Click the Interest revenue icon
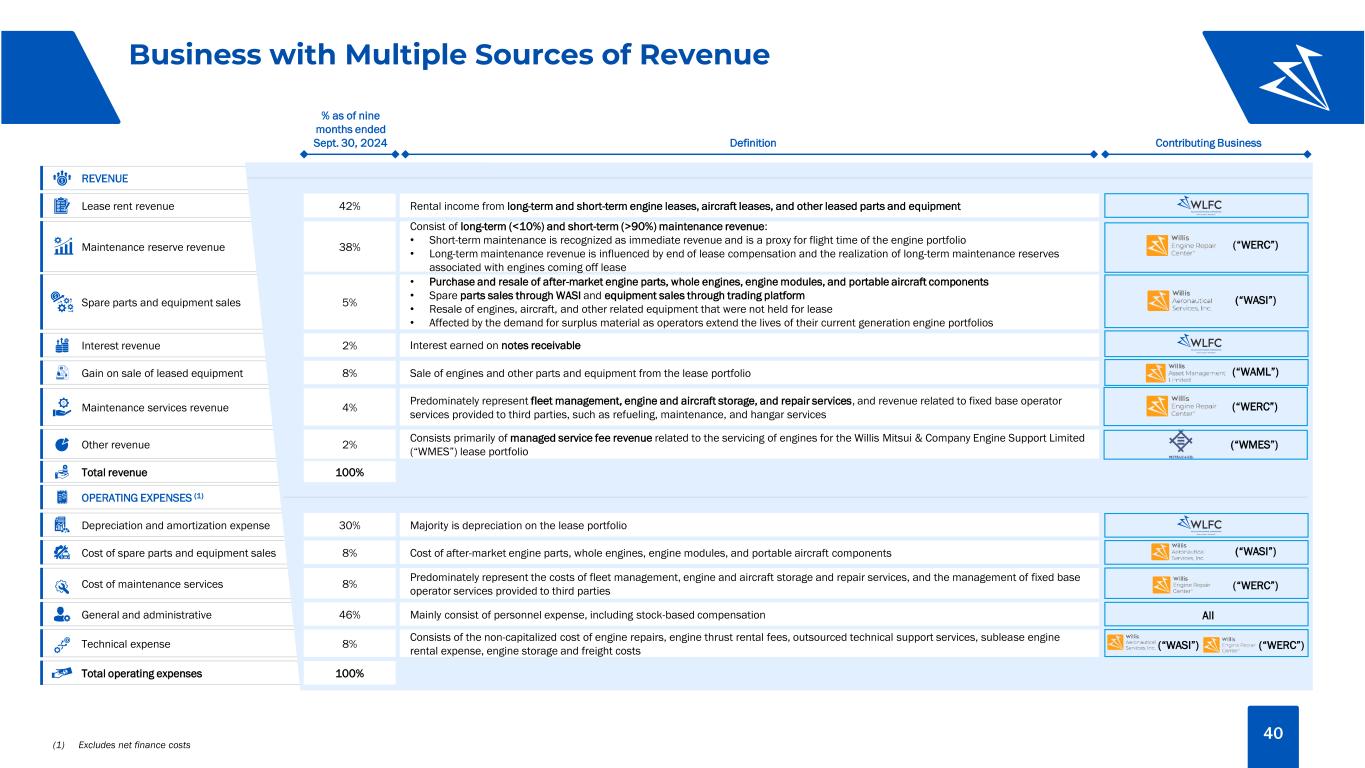The width and height of the screenshot is (1365, 768). pyautogui.click(x=63, y=345)
